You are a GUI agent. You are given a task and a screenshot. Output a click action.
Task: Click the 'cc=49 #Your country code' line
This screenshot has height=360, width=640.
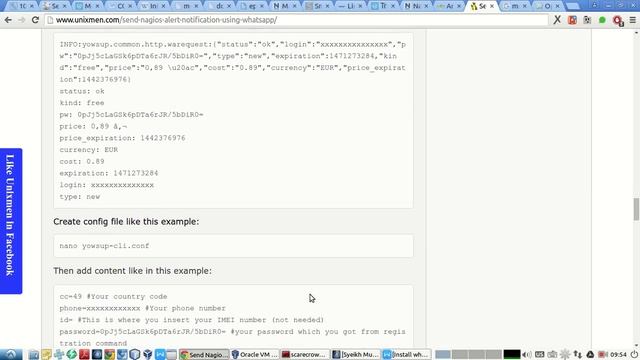[x=113, y=296]
